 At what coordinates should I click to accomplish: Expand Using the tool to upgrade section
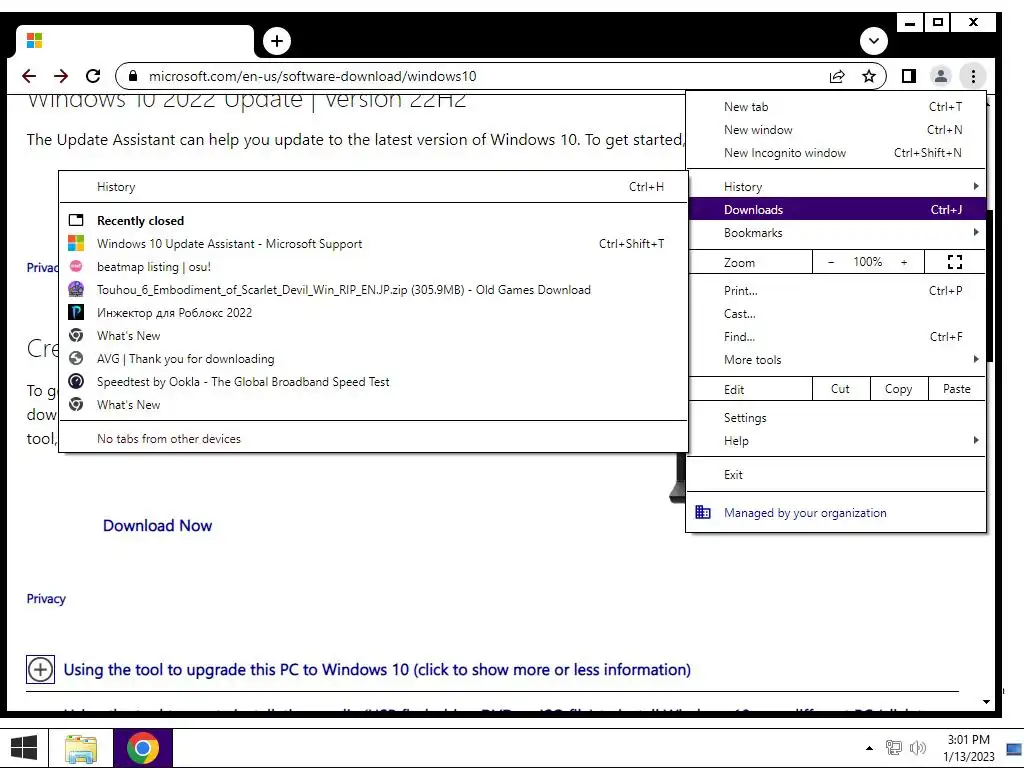pos(377,670)
